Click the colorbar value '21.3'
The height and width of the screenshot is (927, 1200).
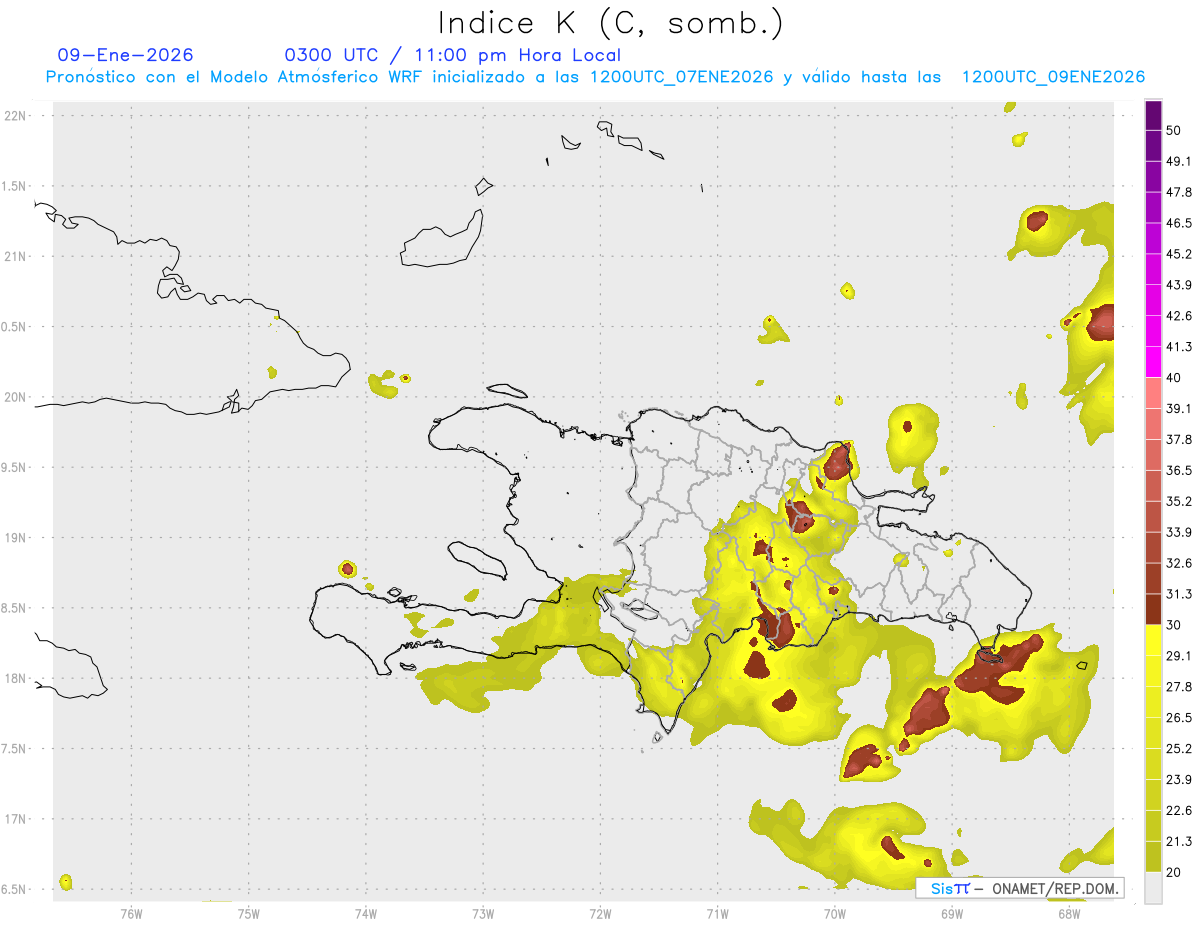pyautogui.click(x=1179, y=842)
